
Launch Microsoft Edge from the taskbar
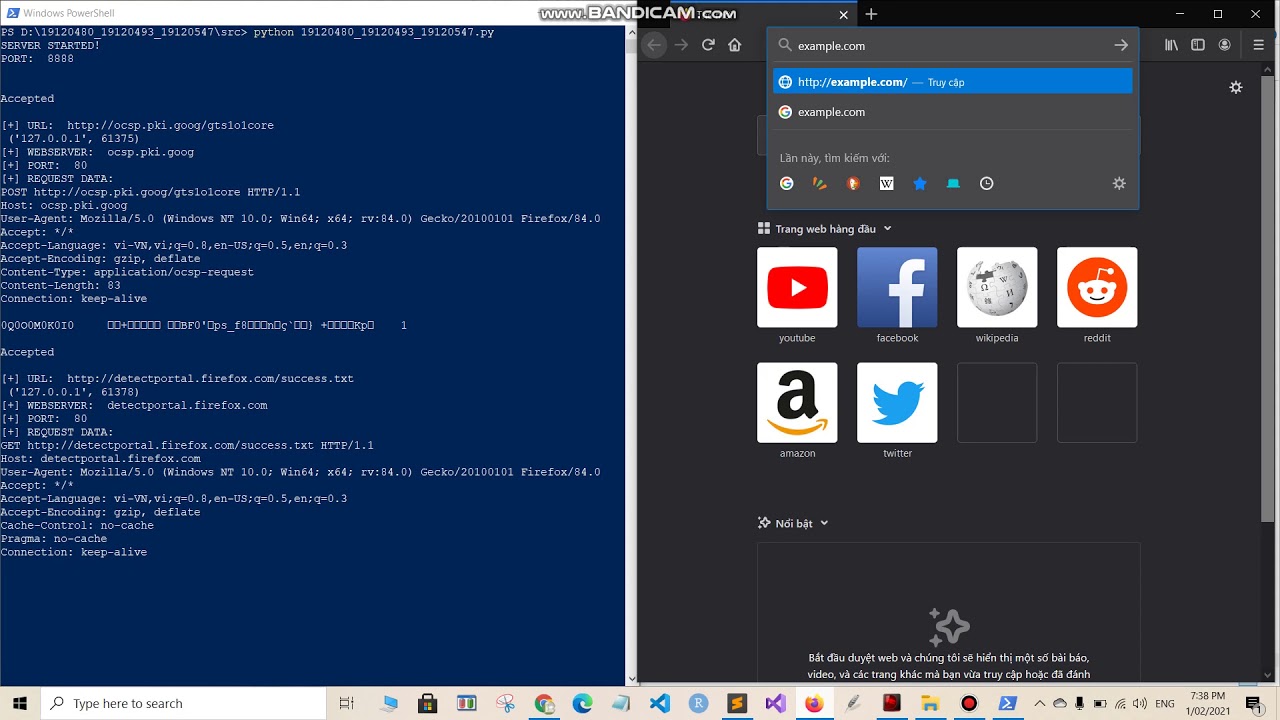pos(582,703)
